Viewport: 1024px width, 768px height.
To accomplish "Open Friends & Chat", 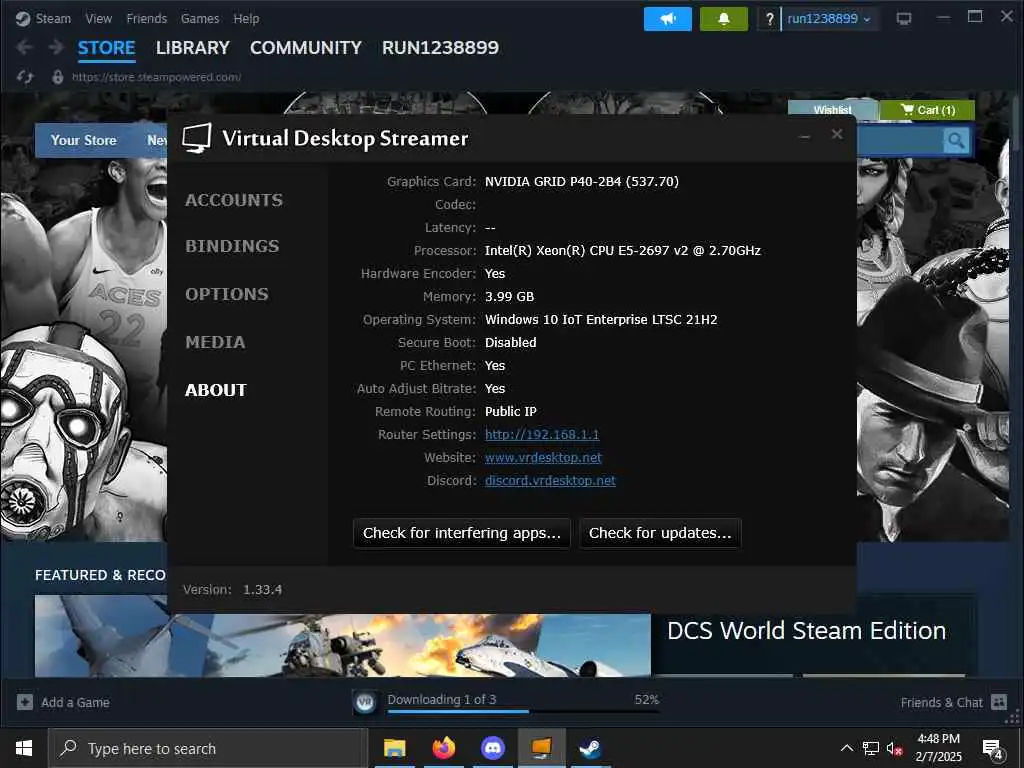I will pos(941,703).
